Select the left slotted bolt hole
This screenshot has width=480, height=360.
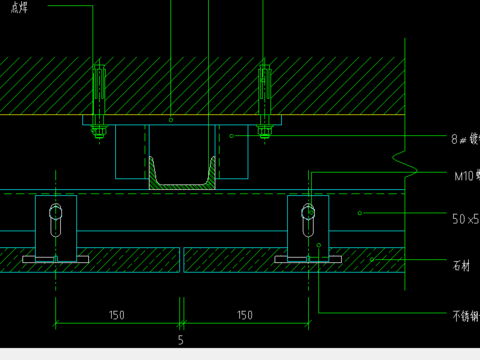(56, 220)
